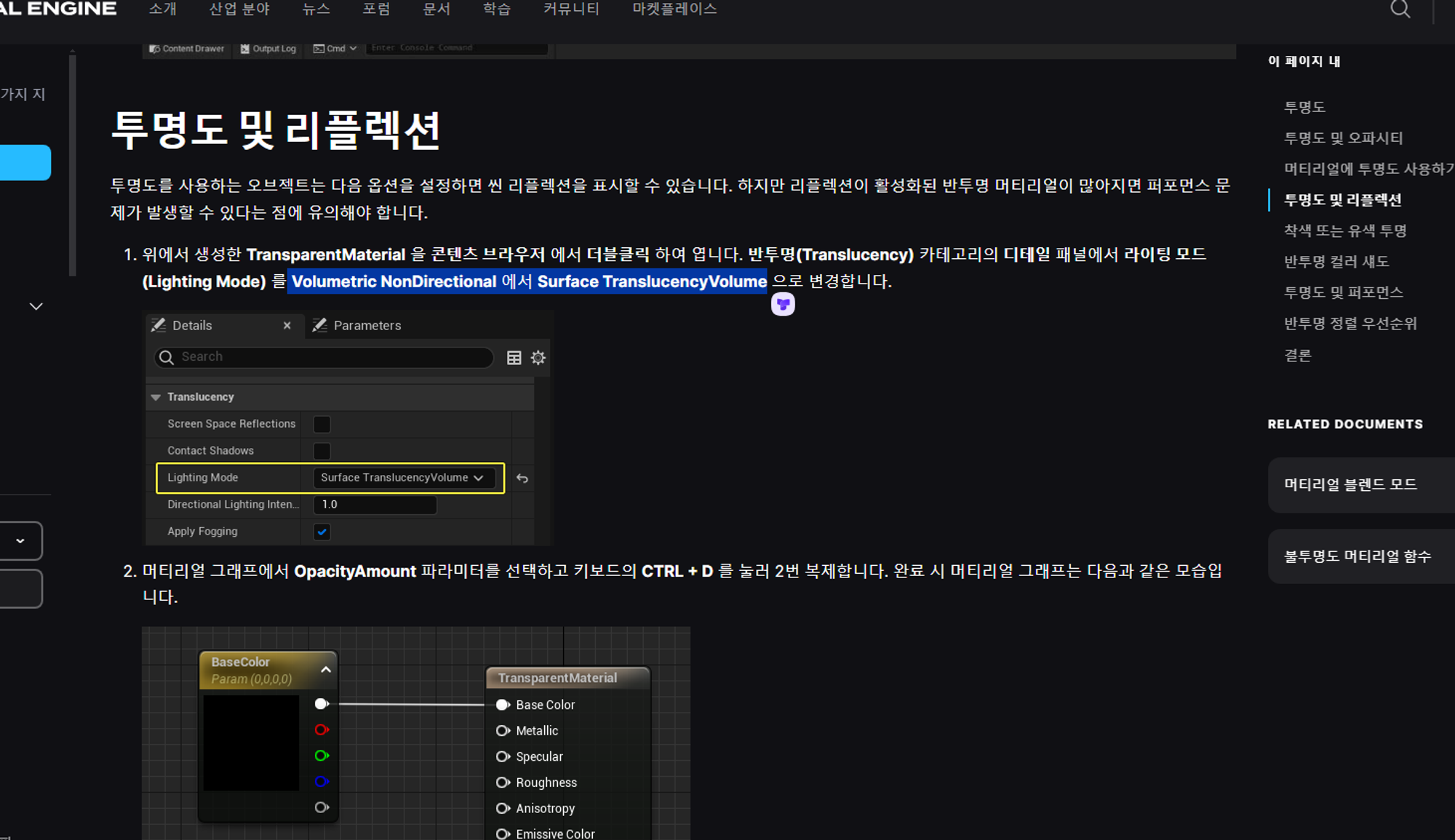
Task: Open the Details panel settings gear
Action: click(538, 357)
